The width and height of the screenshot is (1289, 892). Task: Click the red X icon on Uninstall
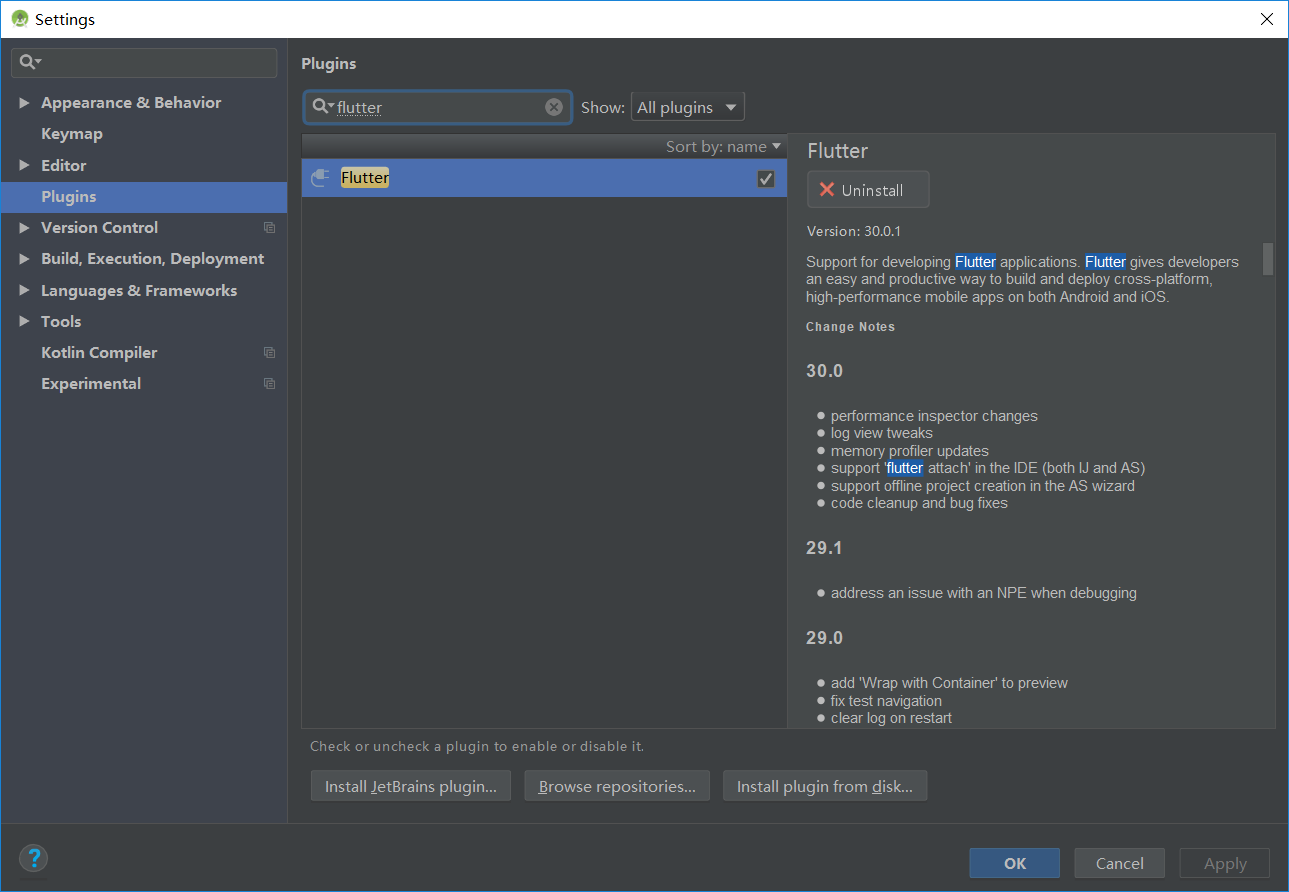pyautogui.click(x=826, y=190)
